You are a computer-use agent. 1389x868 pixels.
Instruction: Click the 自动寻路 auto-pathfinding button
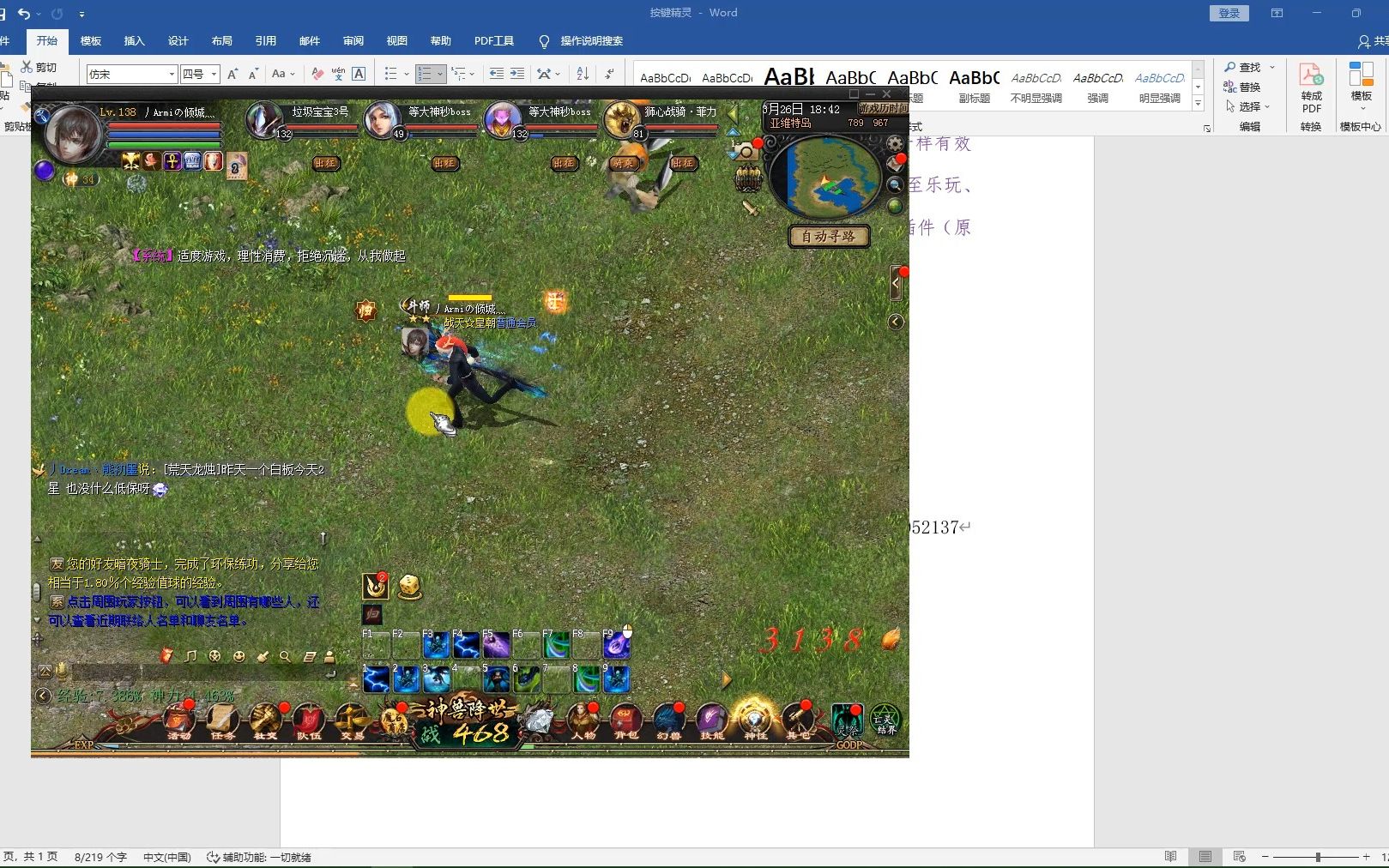[x=828, y=236]
